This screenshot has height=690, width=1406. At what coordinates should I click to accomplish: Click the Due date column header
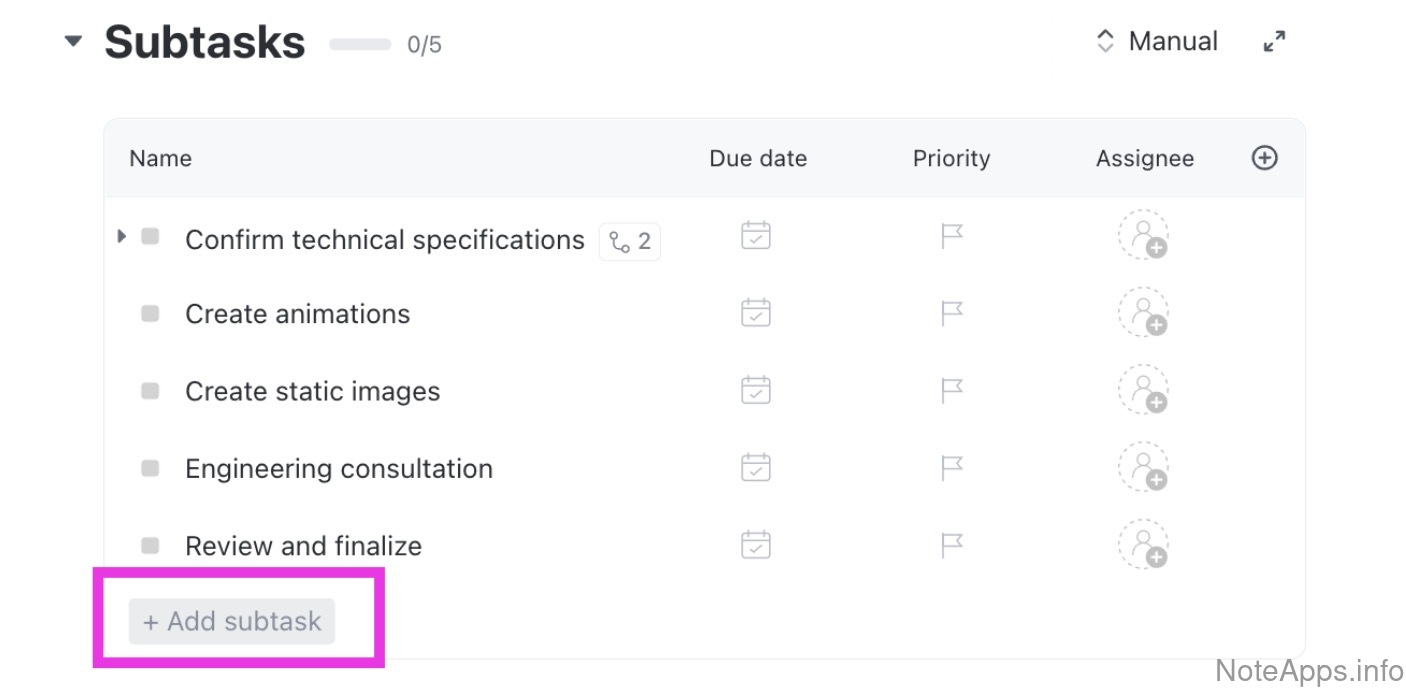(758, 158)
